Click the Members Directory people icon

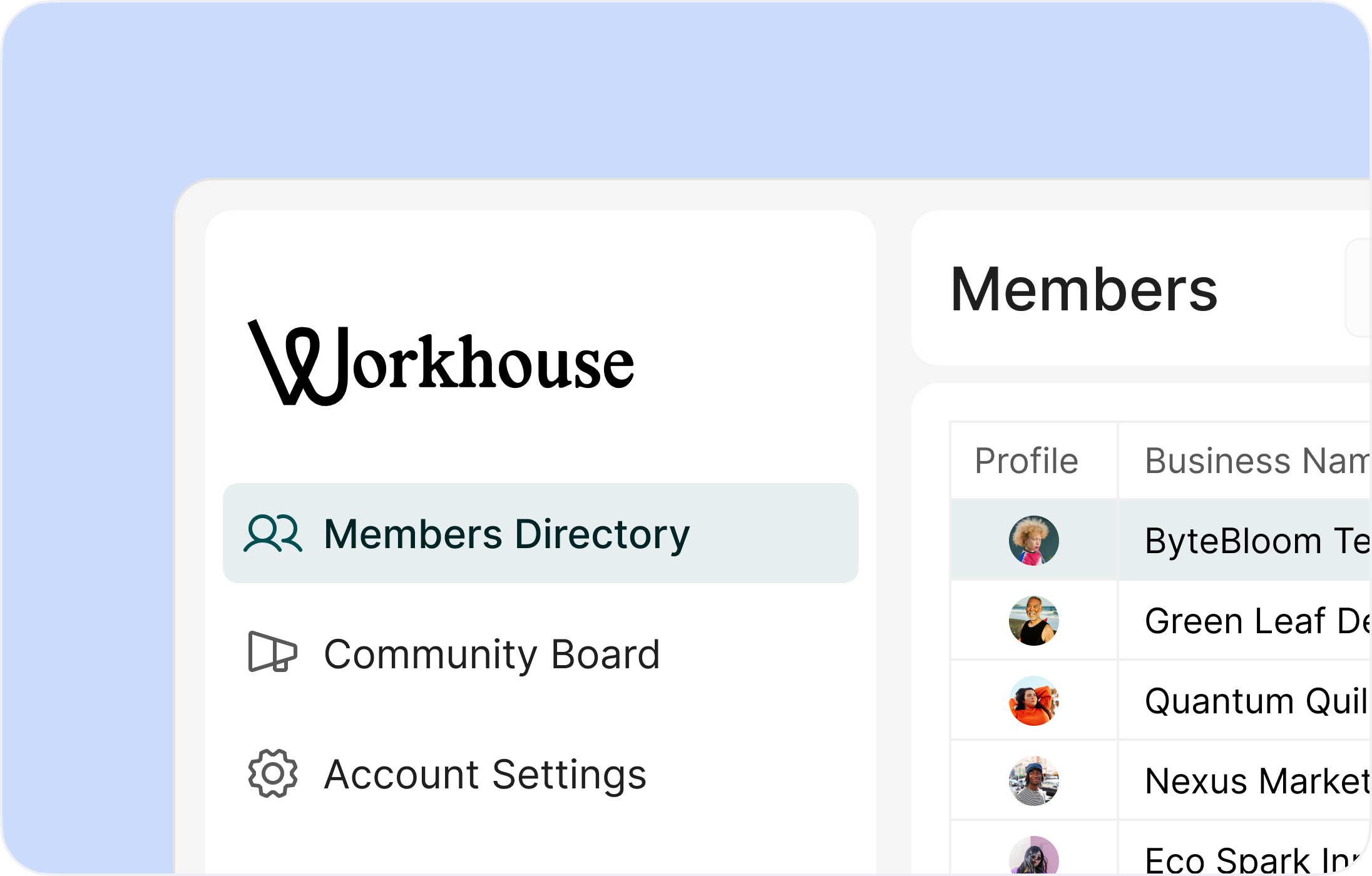coord(273,534)
